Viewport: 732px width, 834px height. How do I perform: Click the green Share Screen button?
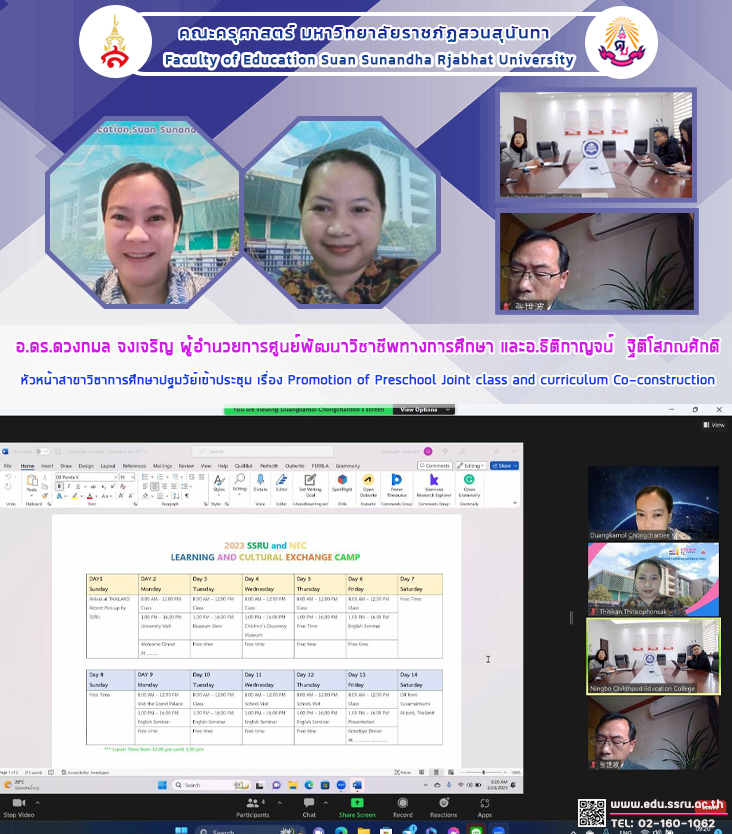click(357, 803)
